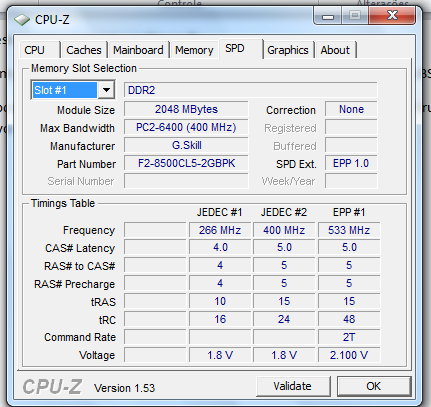Screen dimensions: 431x407
Task: Click the OK button
Action: (x=374, y=386)
